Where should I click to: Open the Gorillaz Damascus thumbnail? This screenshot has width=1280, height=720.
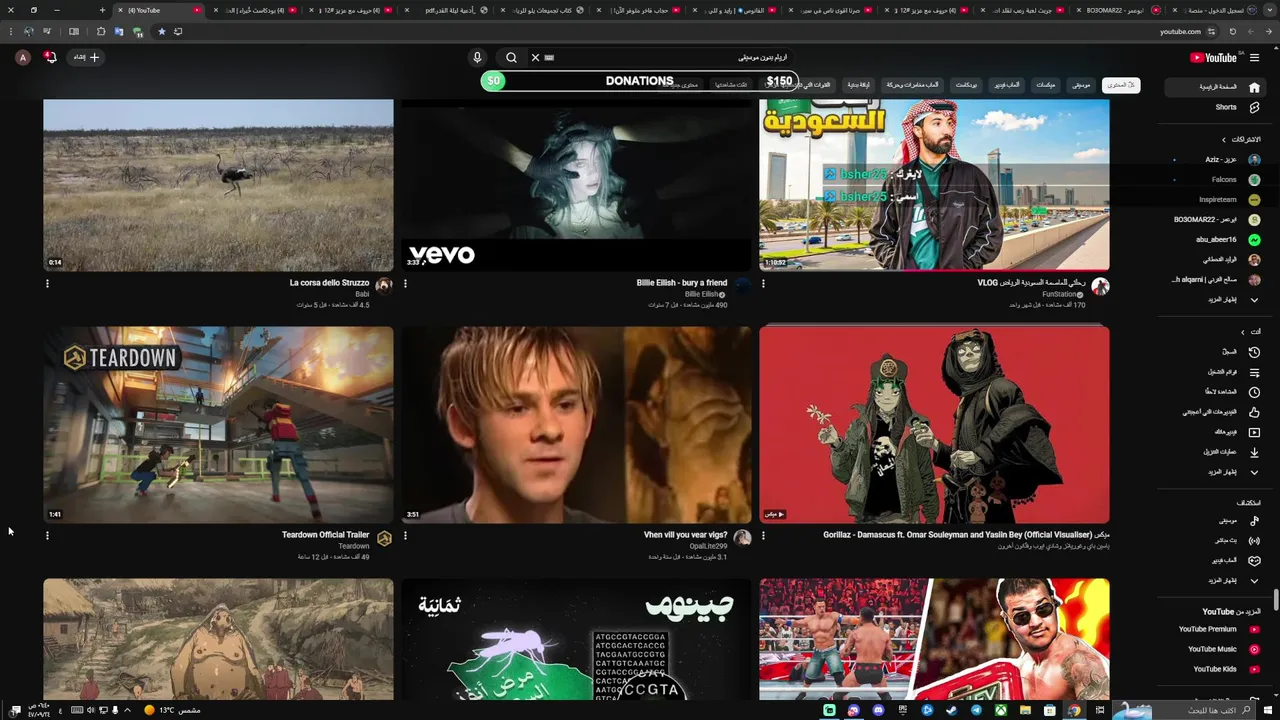[x=934, y=424]
